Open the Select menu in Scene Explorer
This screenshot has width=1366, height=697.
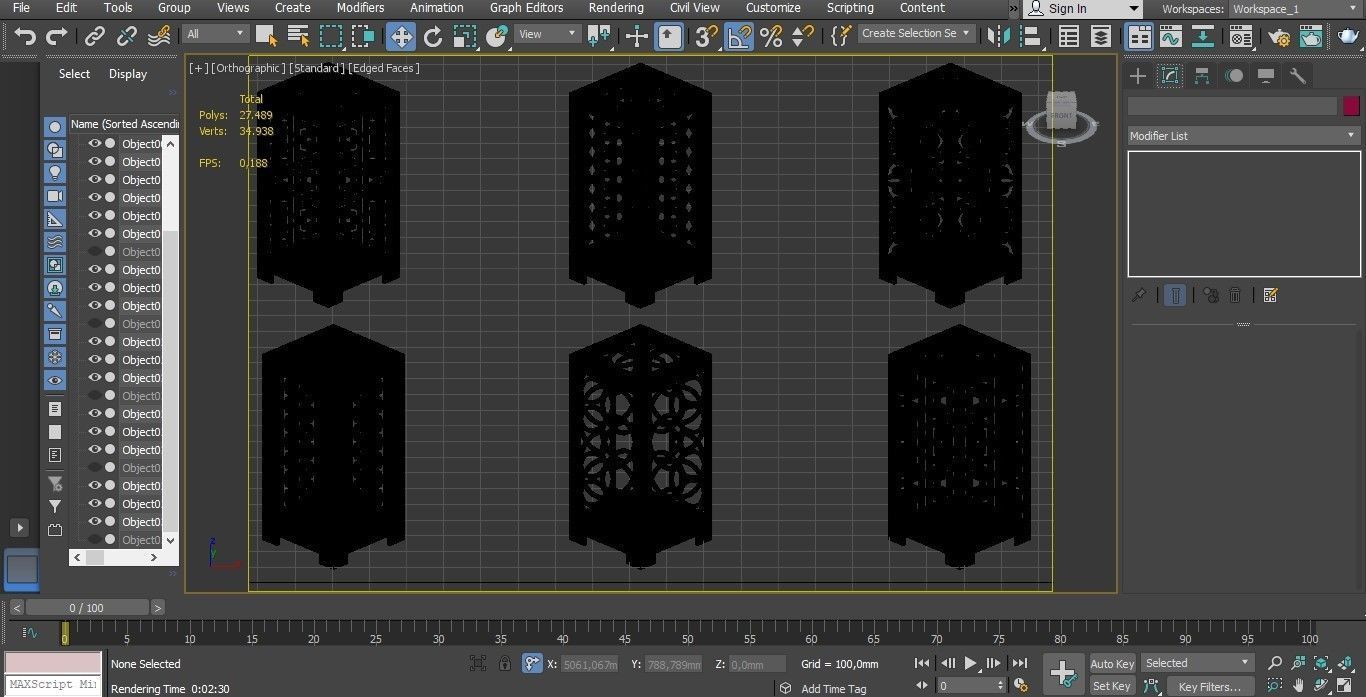[74, 74]
